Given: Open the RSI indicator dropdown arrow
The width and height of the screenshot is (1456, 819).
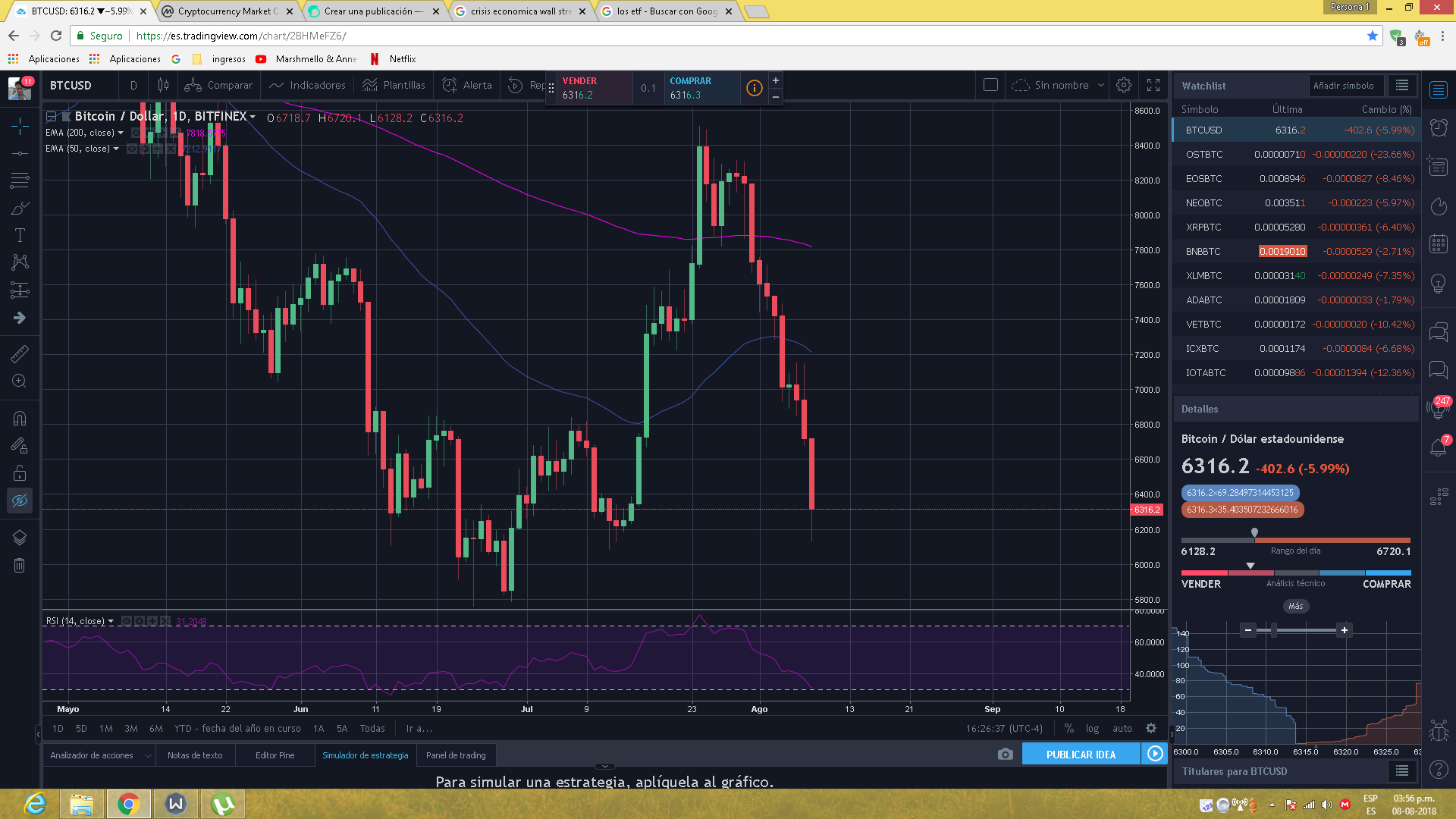Looking at the screenshot, I should click(111, 621).
